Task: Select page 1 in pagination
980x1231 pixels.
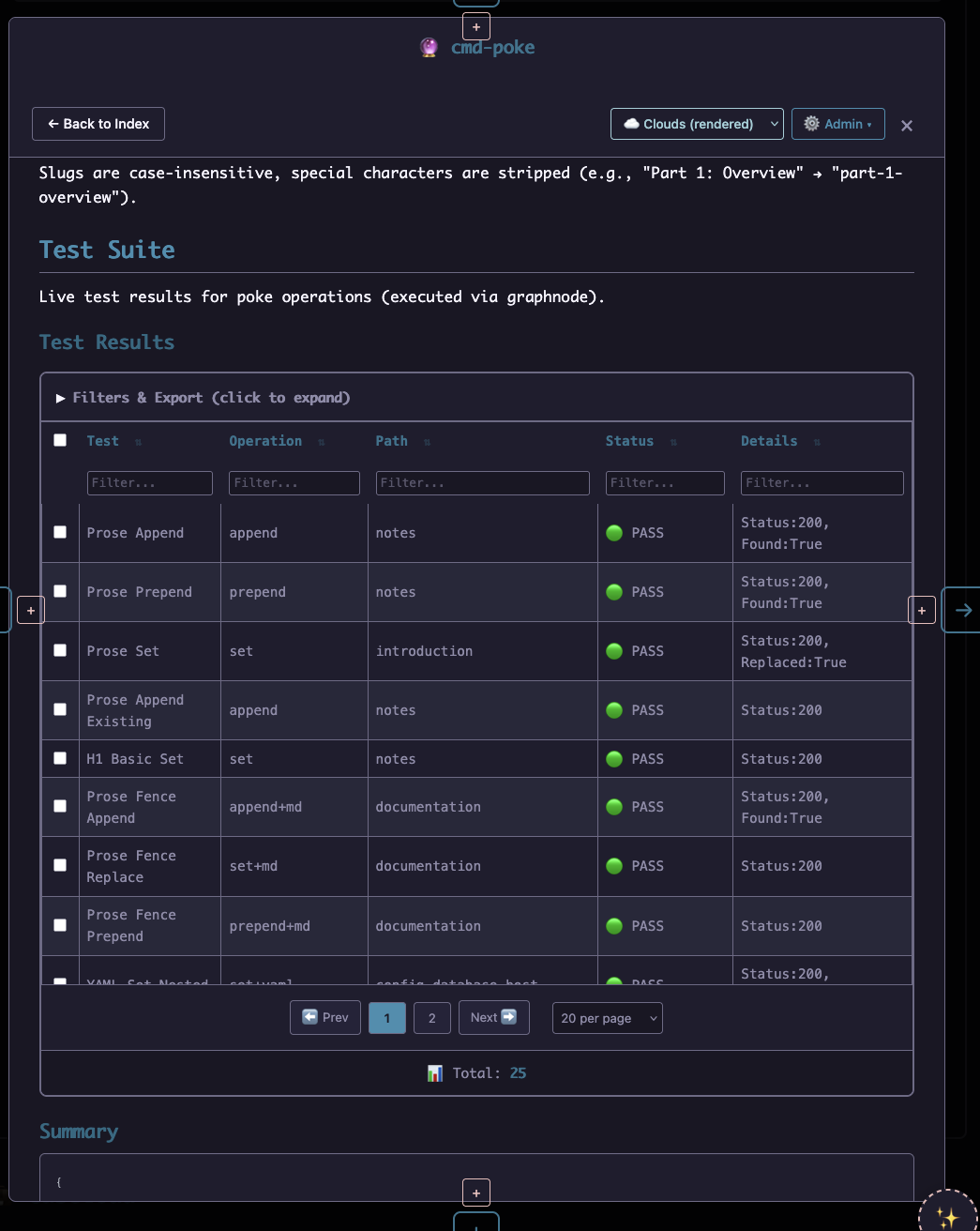Action: pos(386,1018)
